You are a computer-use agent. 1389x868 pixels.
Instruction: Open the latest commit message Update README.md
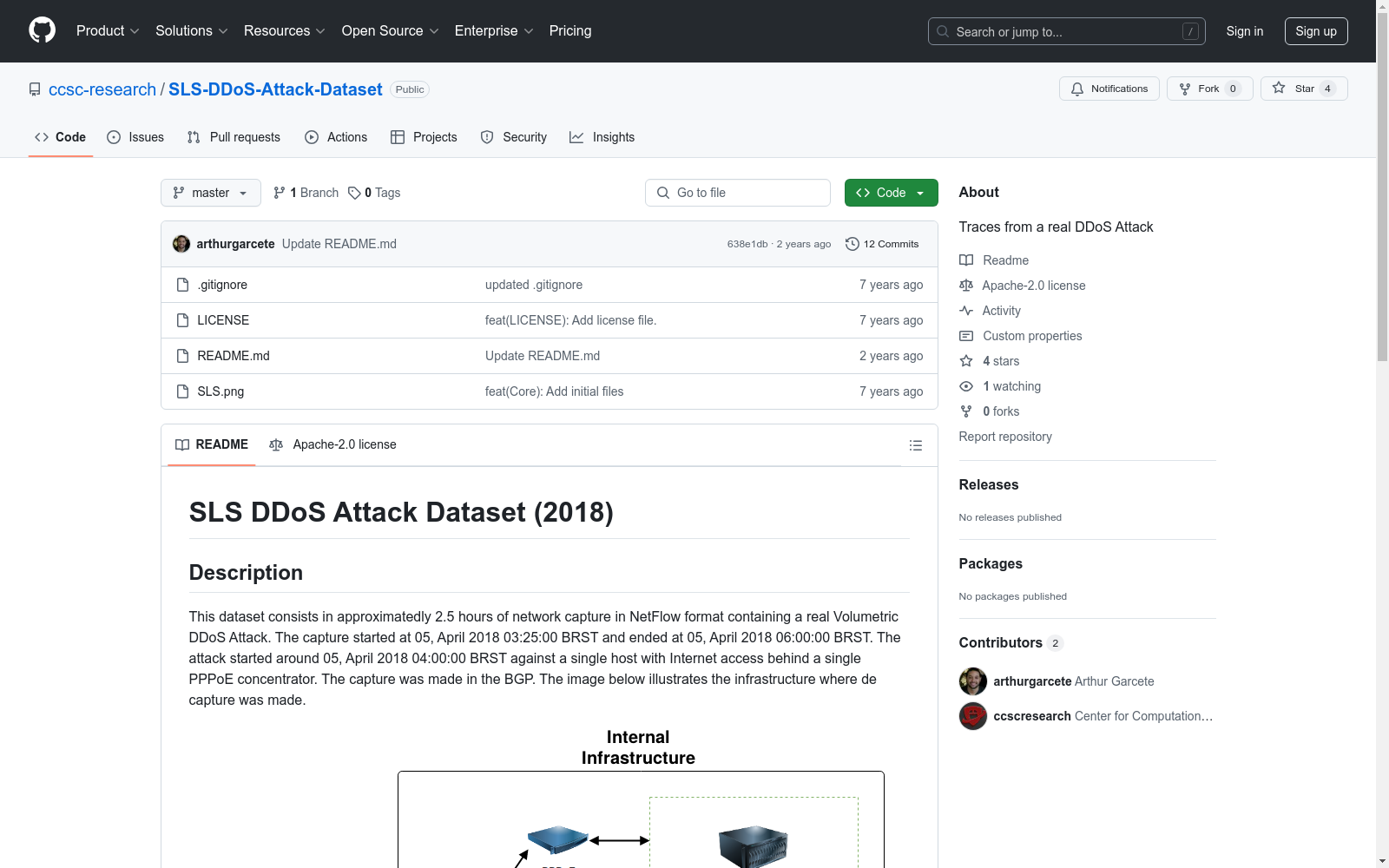339,244
